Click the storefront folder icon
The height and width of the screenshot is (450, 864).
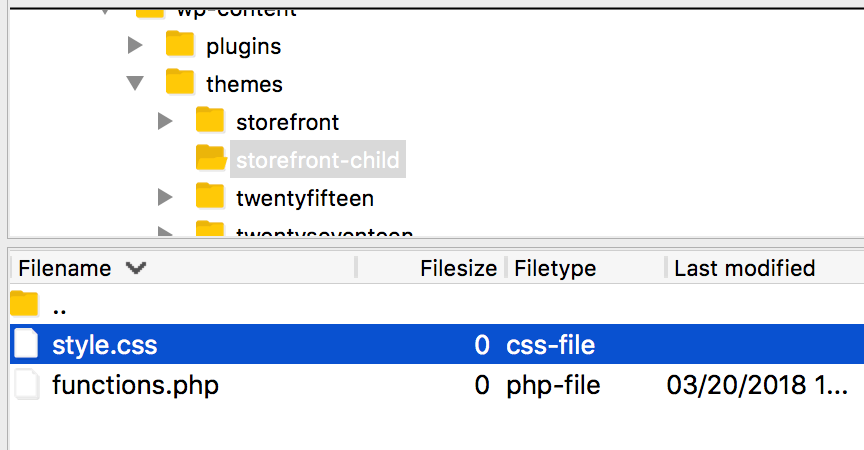pyautogui.click(x=210, y=121)
